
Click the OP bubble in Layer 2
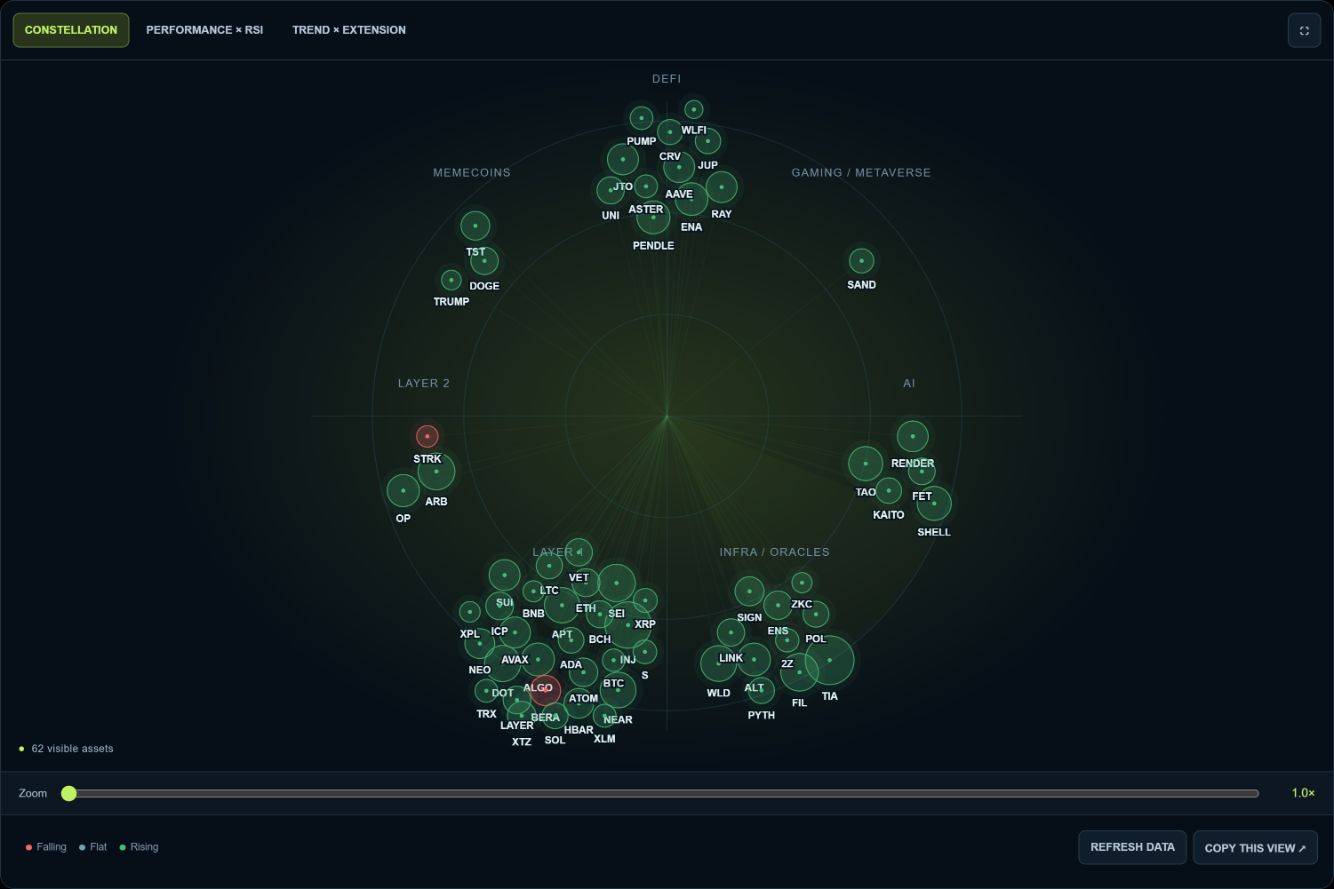tap(403, 490)
